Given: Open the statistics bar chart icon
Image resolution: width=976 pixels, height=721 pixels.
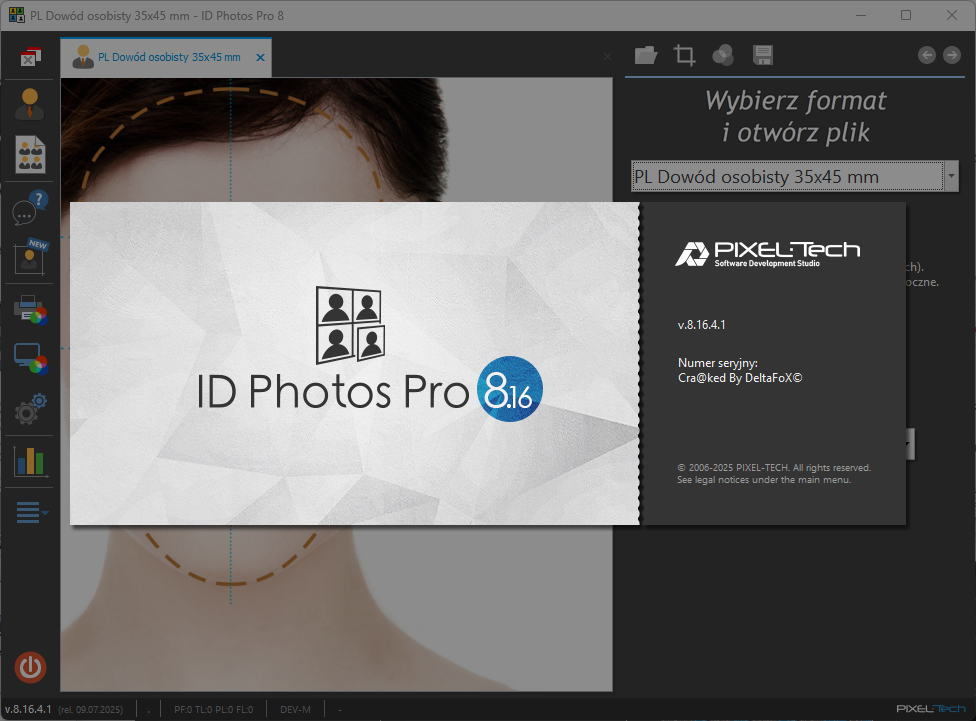Looking at the screenshot, I should [29, 461].
